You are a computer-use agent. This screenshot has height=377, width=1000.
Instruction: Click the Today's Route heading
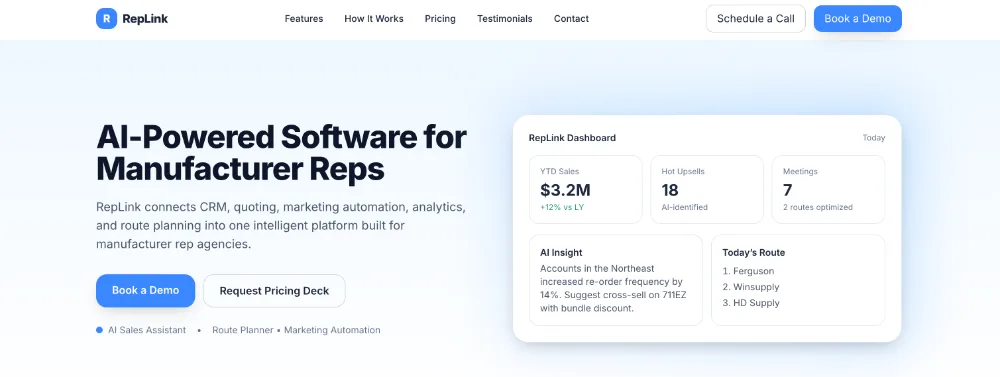[753, 253]
